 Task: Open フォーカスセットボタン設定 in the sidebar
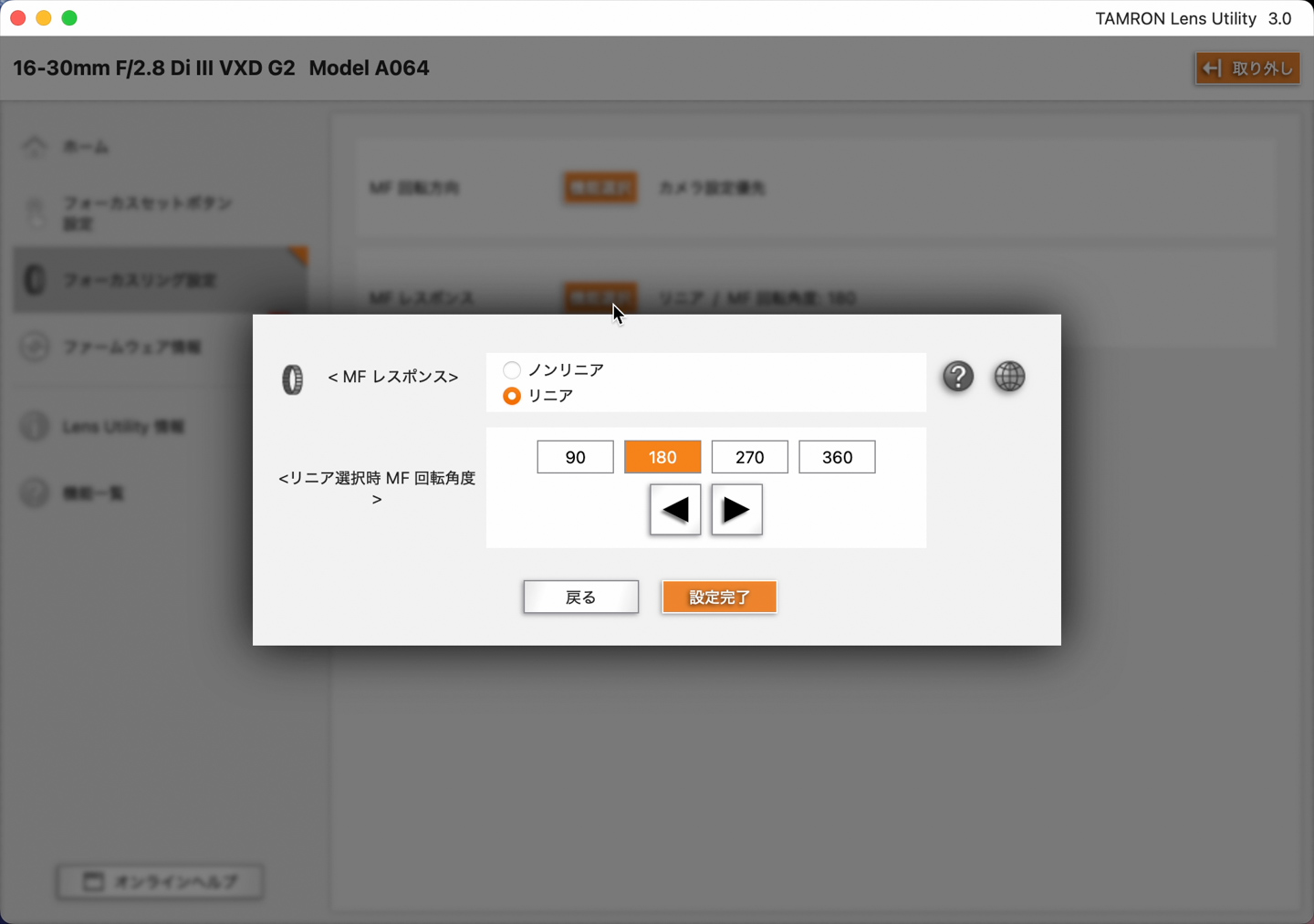[146, 213]
